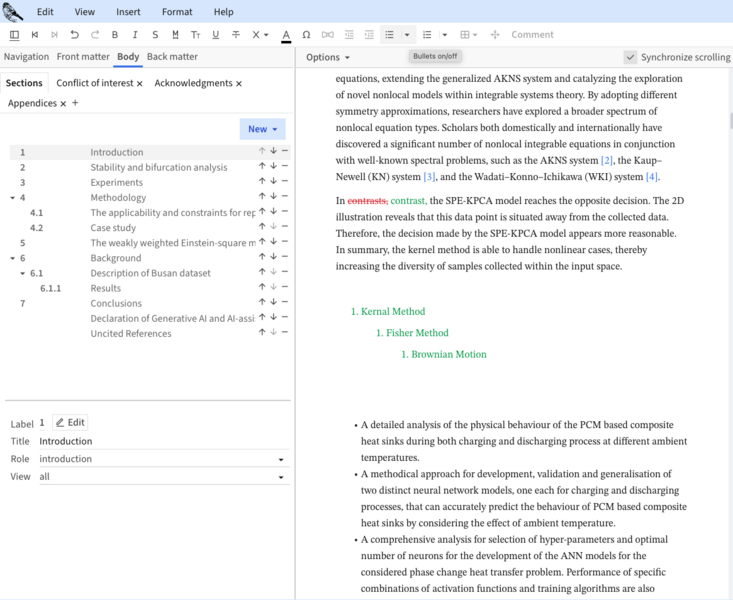Apply monospace M formatting
733x600 pixels.
[x=175, y=35]
